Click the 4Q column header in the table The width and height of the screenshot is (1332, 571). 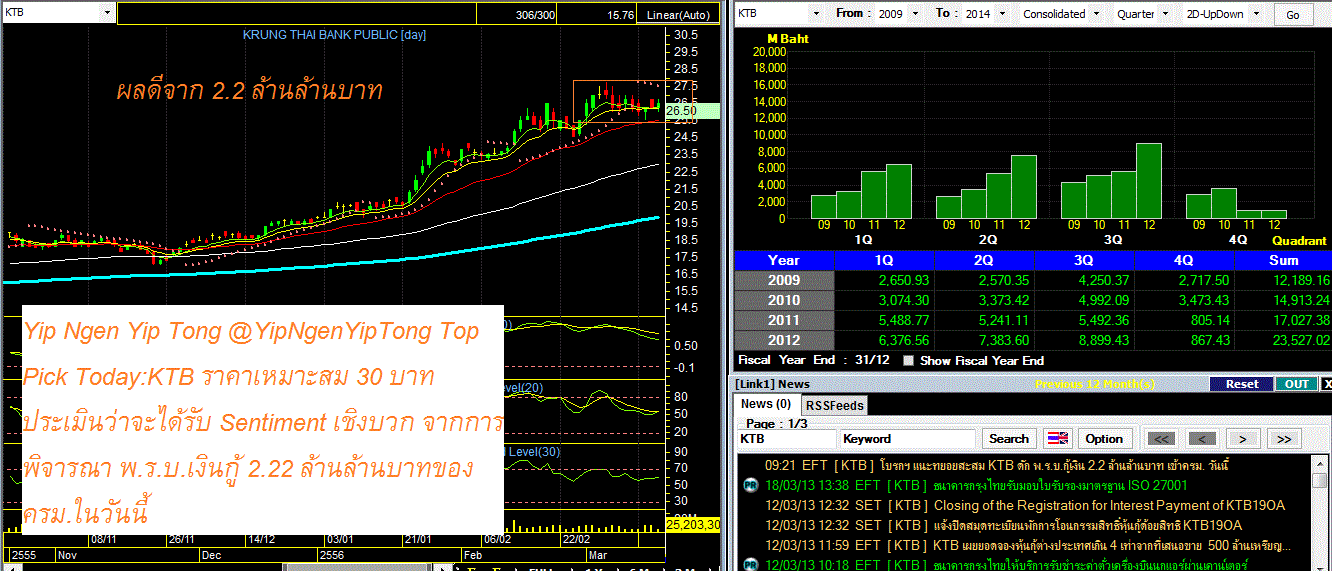[1183, 260]
